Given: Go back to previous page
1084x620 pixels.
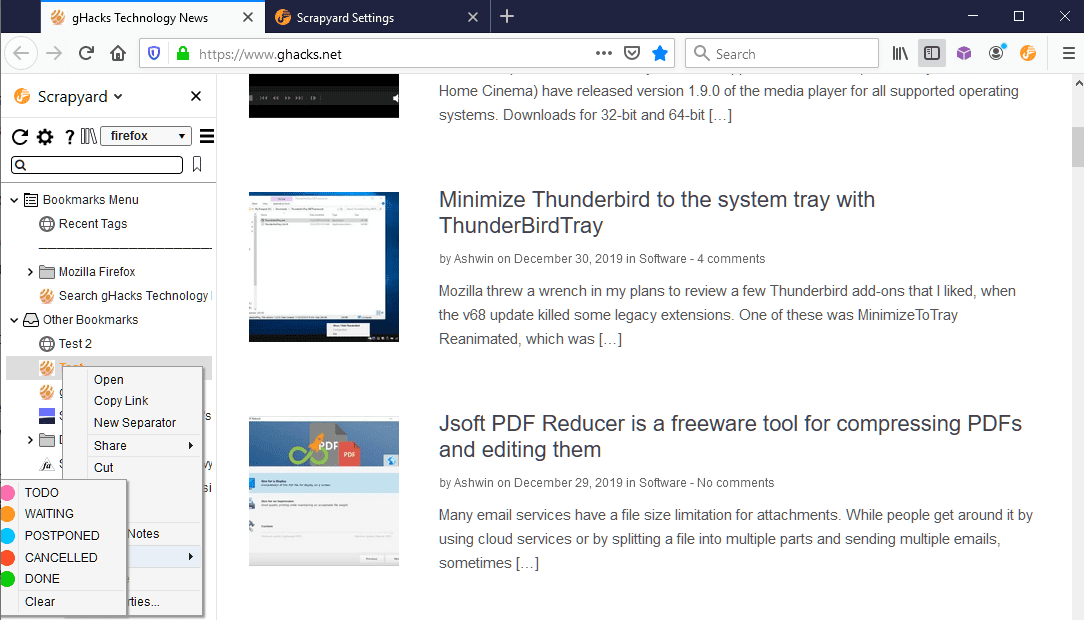Looking at the screenshot, I should pyautogui.click(x=21, y=53).
